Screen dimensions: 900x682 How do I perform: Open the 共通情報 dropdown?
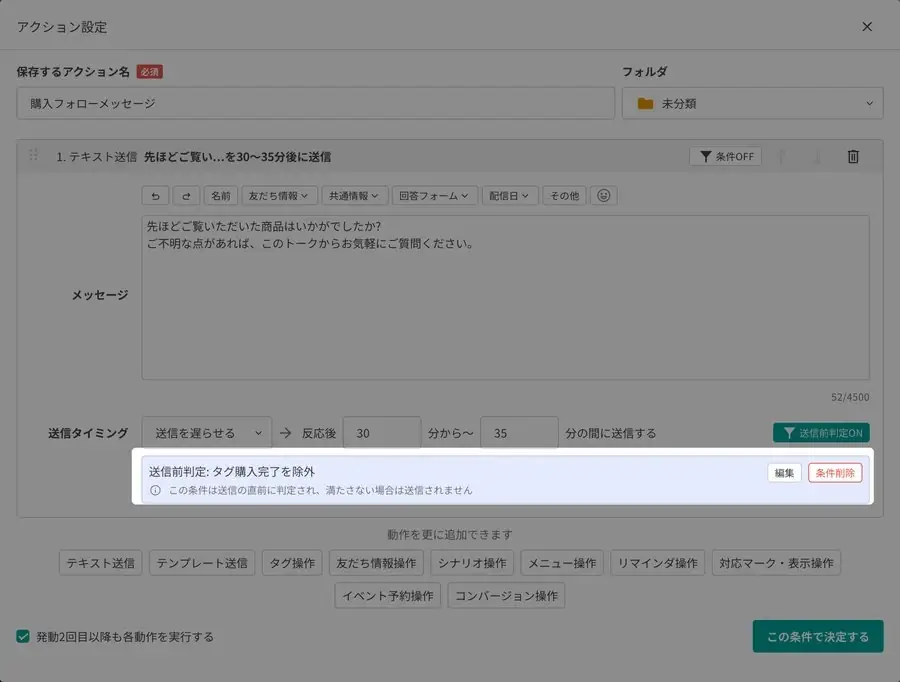point(355,196)
